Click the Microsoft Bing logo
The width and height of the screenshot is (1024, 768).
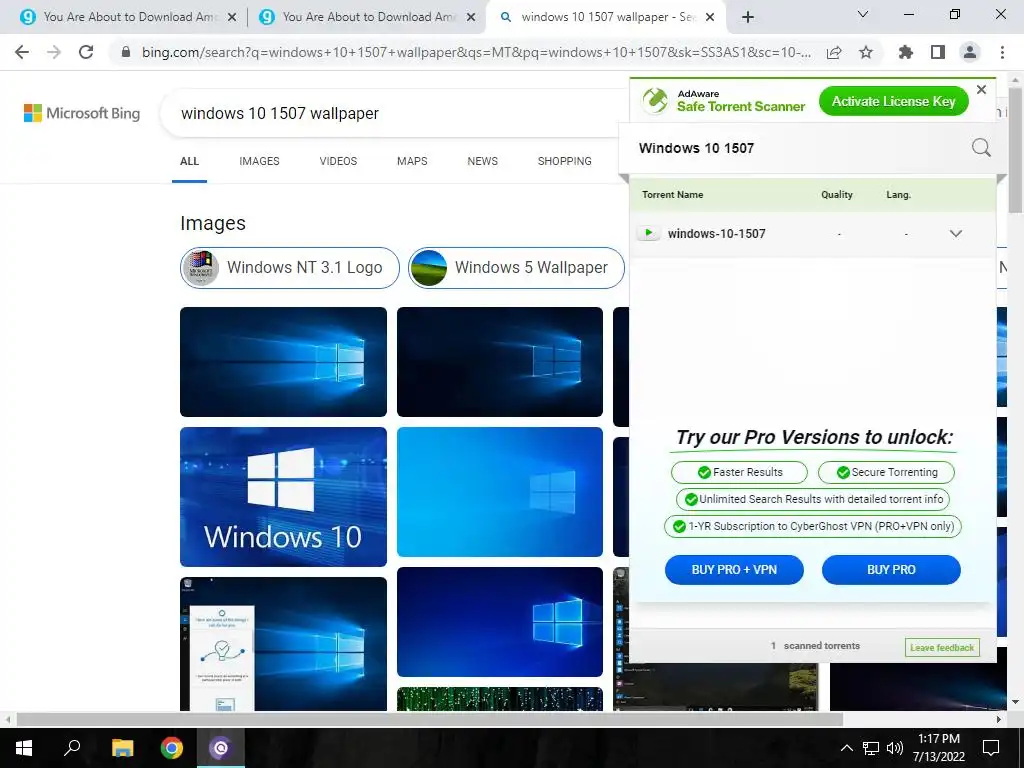tap(82, 113)
